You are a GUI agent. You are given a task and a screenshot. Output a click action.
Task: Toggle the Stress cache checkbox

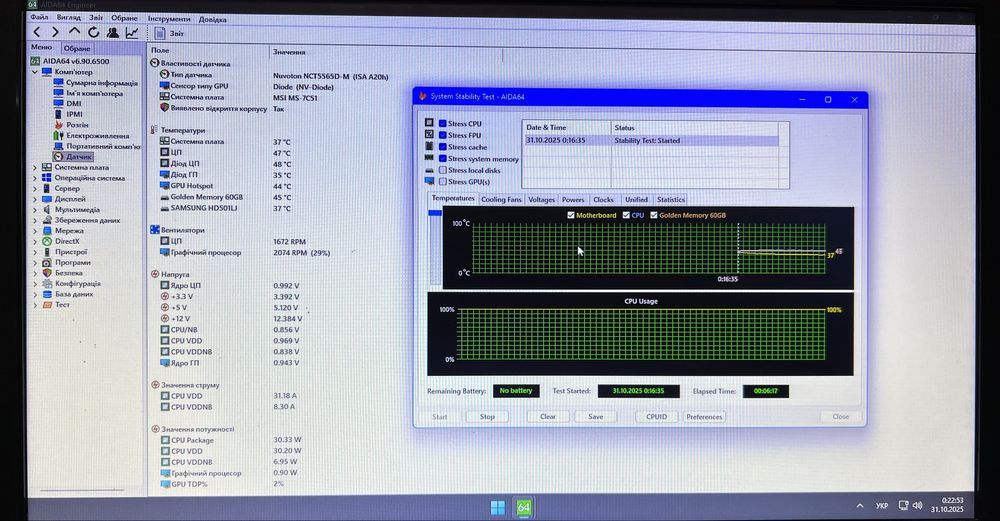pos(443,147)
